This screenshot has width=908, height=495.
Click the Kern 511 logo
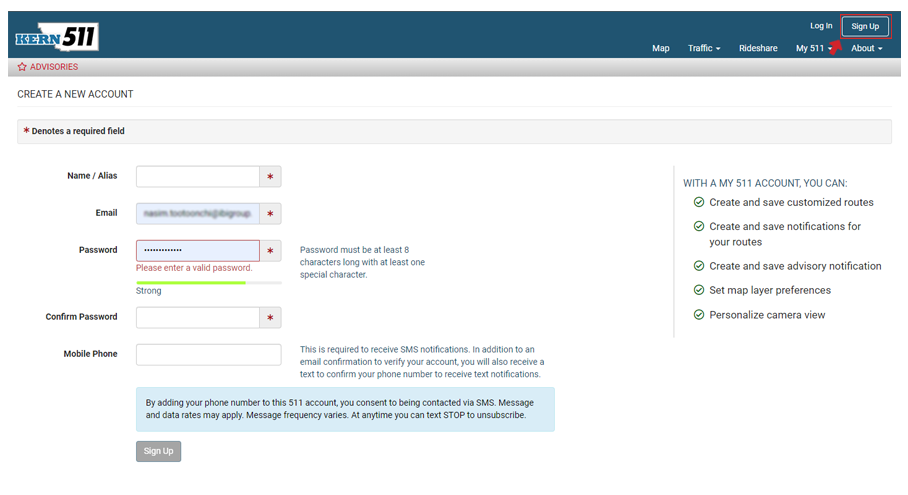tap(57, 38)
